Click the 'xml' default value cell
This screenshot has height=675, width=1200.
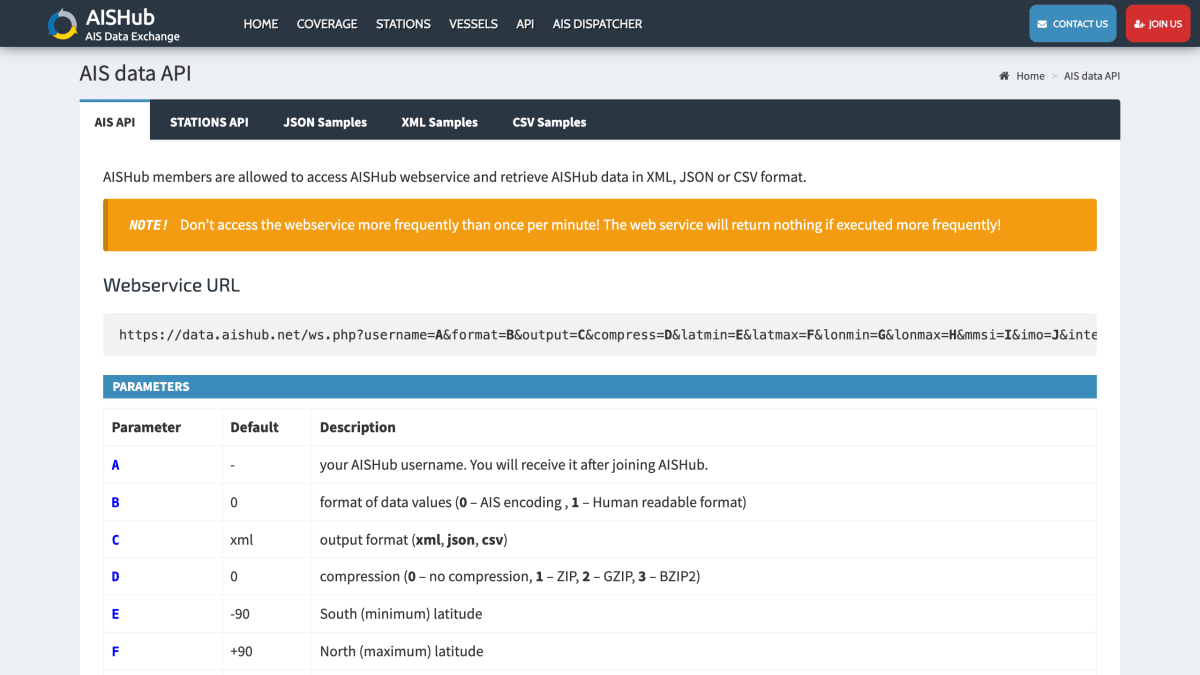267,540
